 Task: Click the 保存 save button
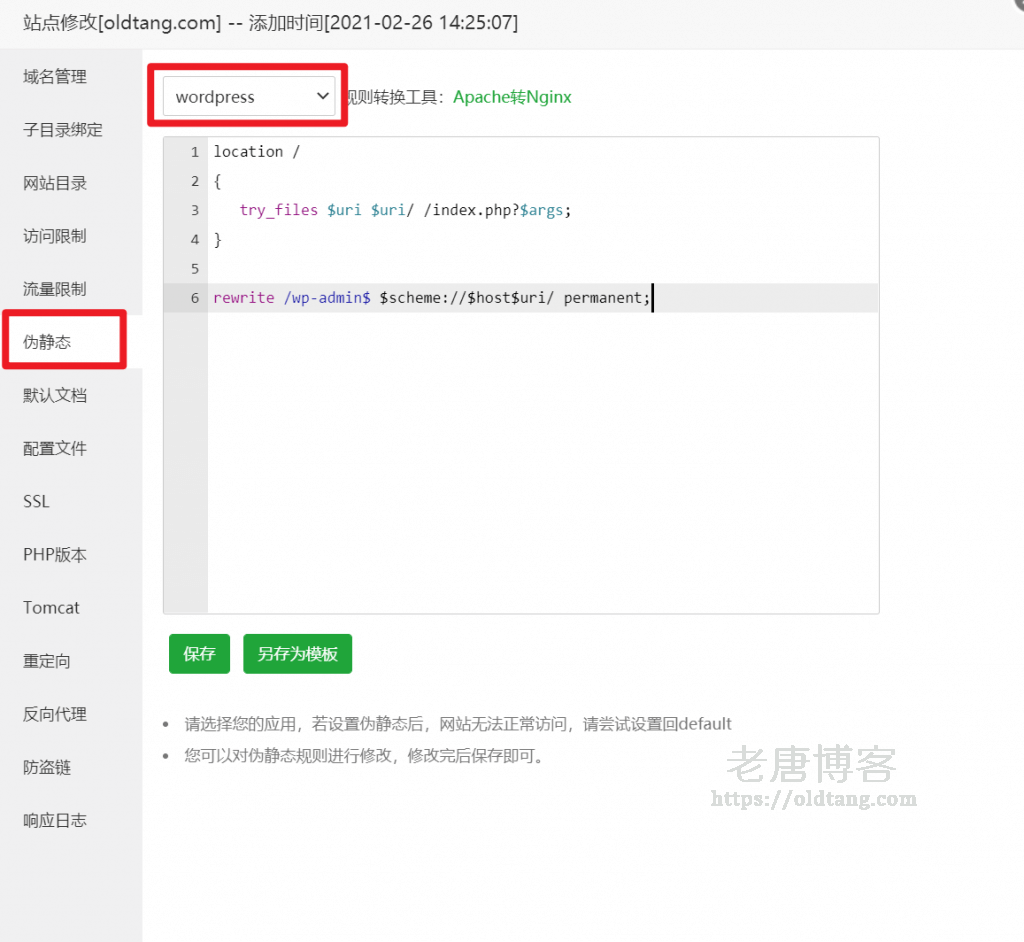click(x=198, y=653)
